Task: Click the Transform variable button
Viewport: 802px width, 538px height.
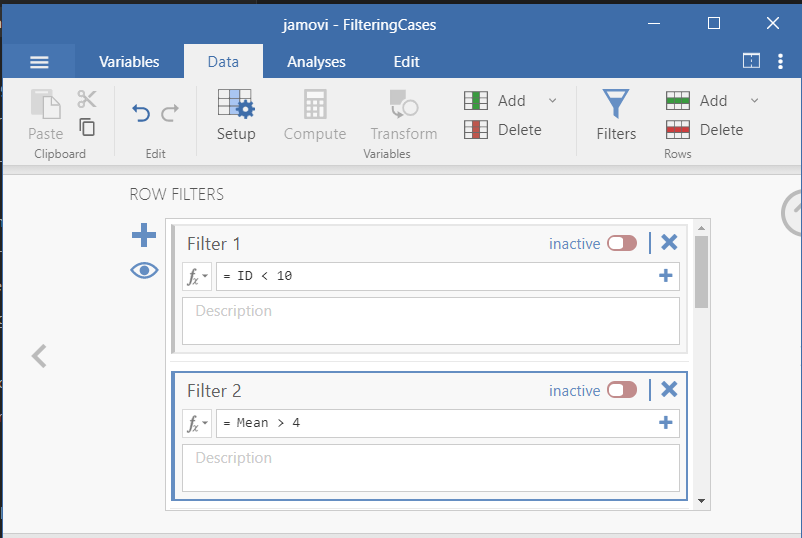Action: (x=404, y=116)
